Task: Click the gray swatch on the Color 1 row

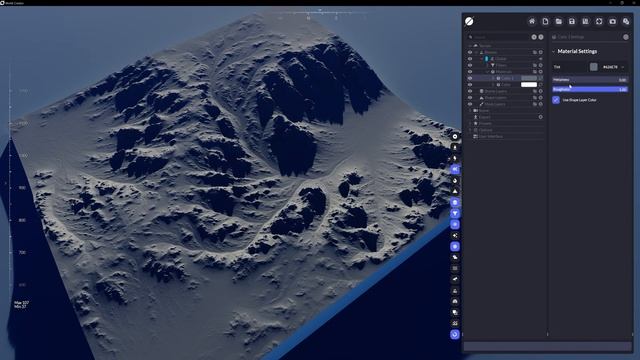Action: (529, 78)
